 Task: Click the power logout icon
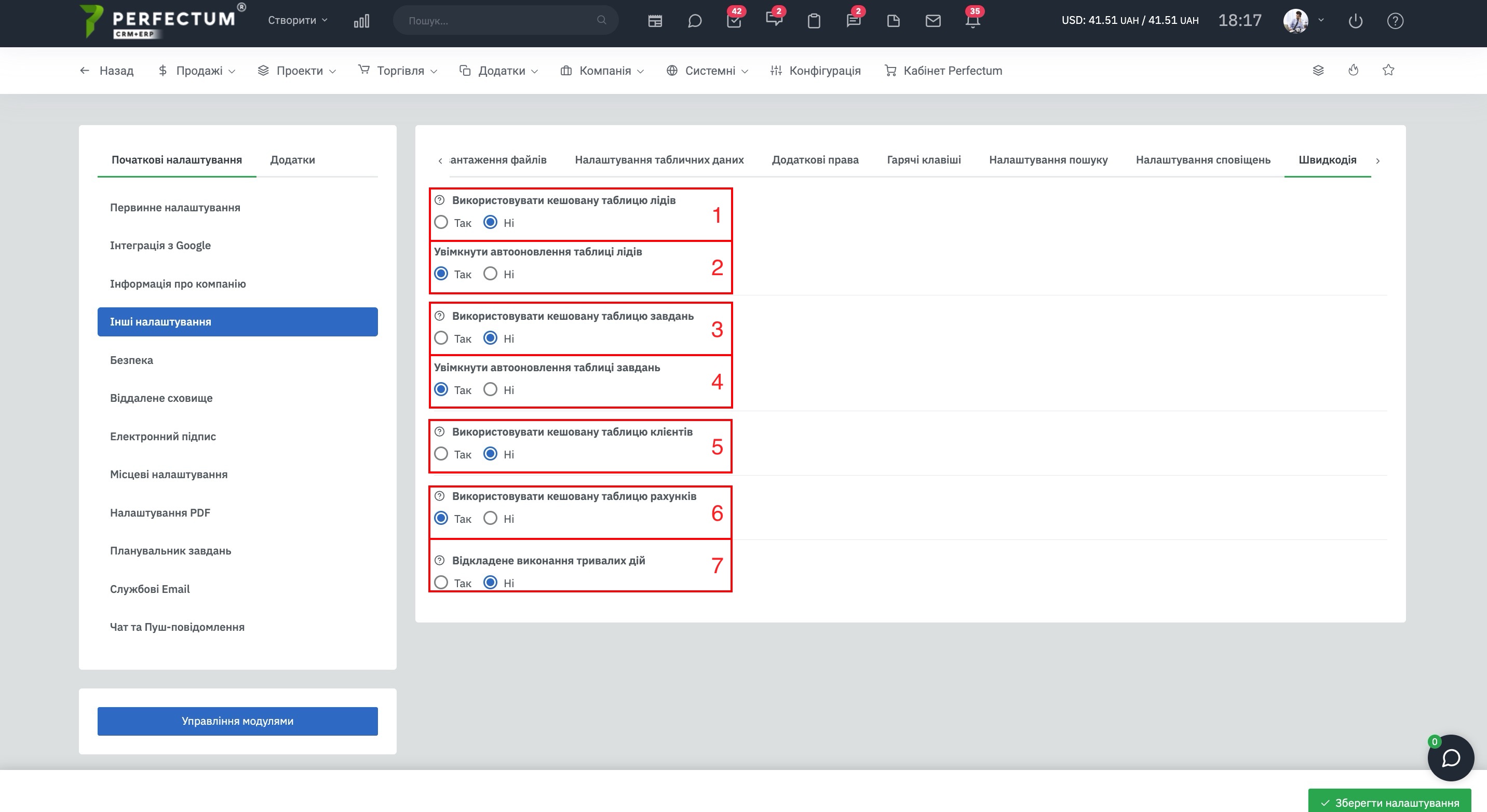pos(1356,21)
